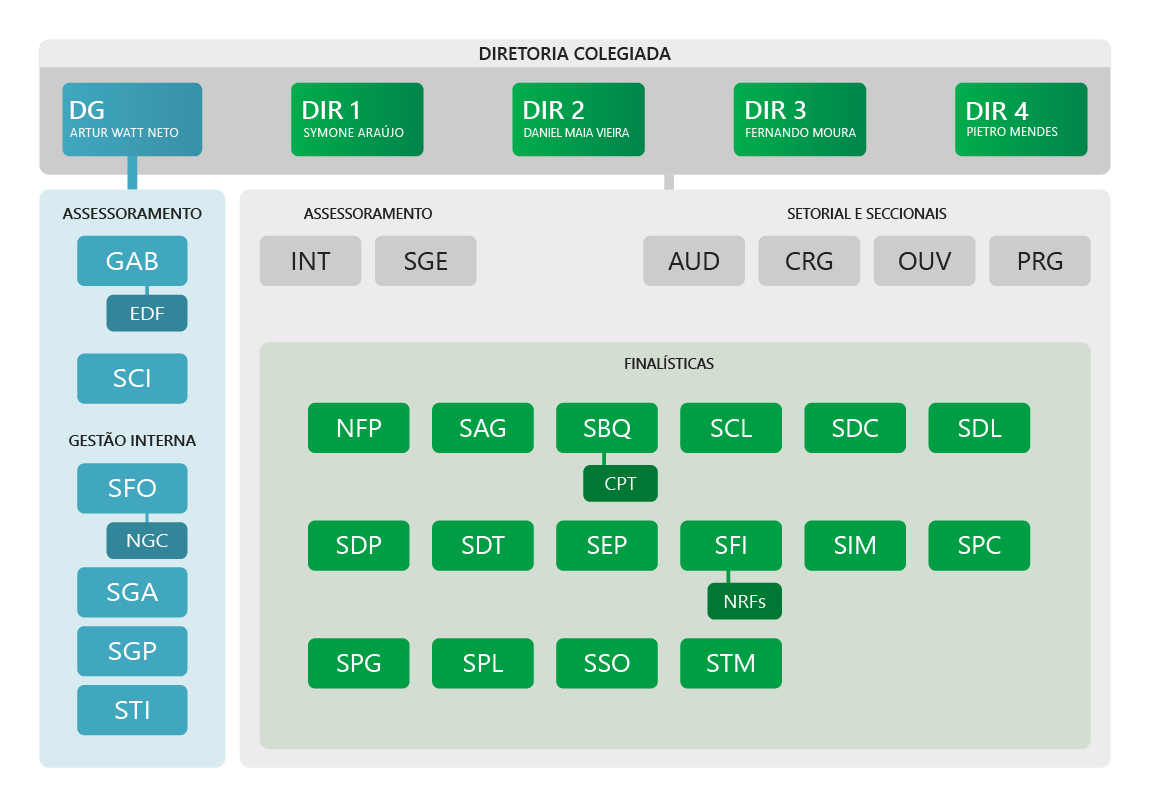Open the INT advisory box
Screen dimensions: 1150x808
(x=310, y=261)
